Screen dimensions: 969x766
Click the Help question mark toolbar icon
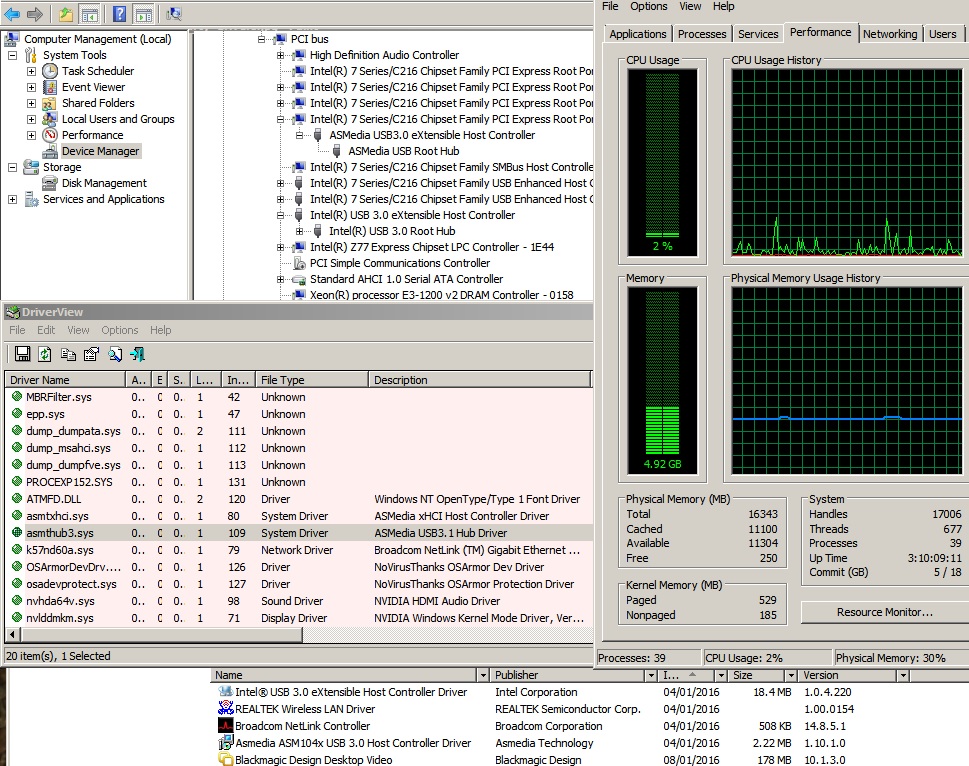coord(119,14)
